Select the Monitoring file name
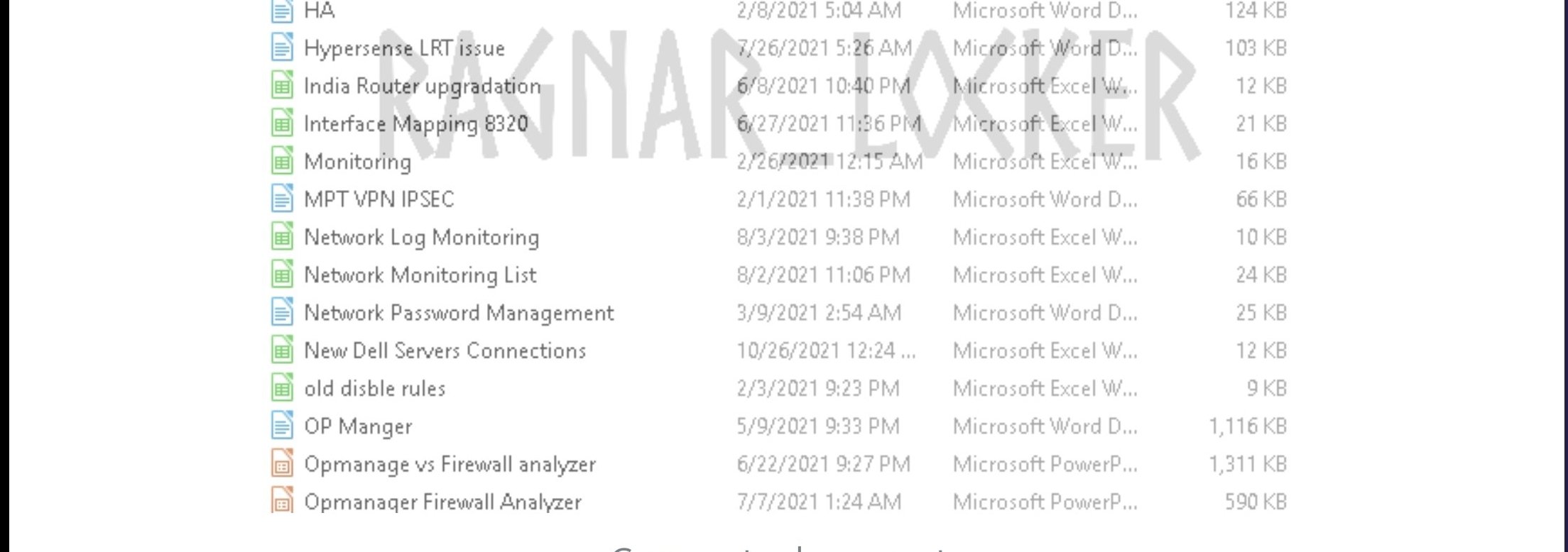1568x552 pixels. click(x=357, y=162)
